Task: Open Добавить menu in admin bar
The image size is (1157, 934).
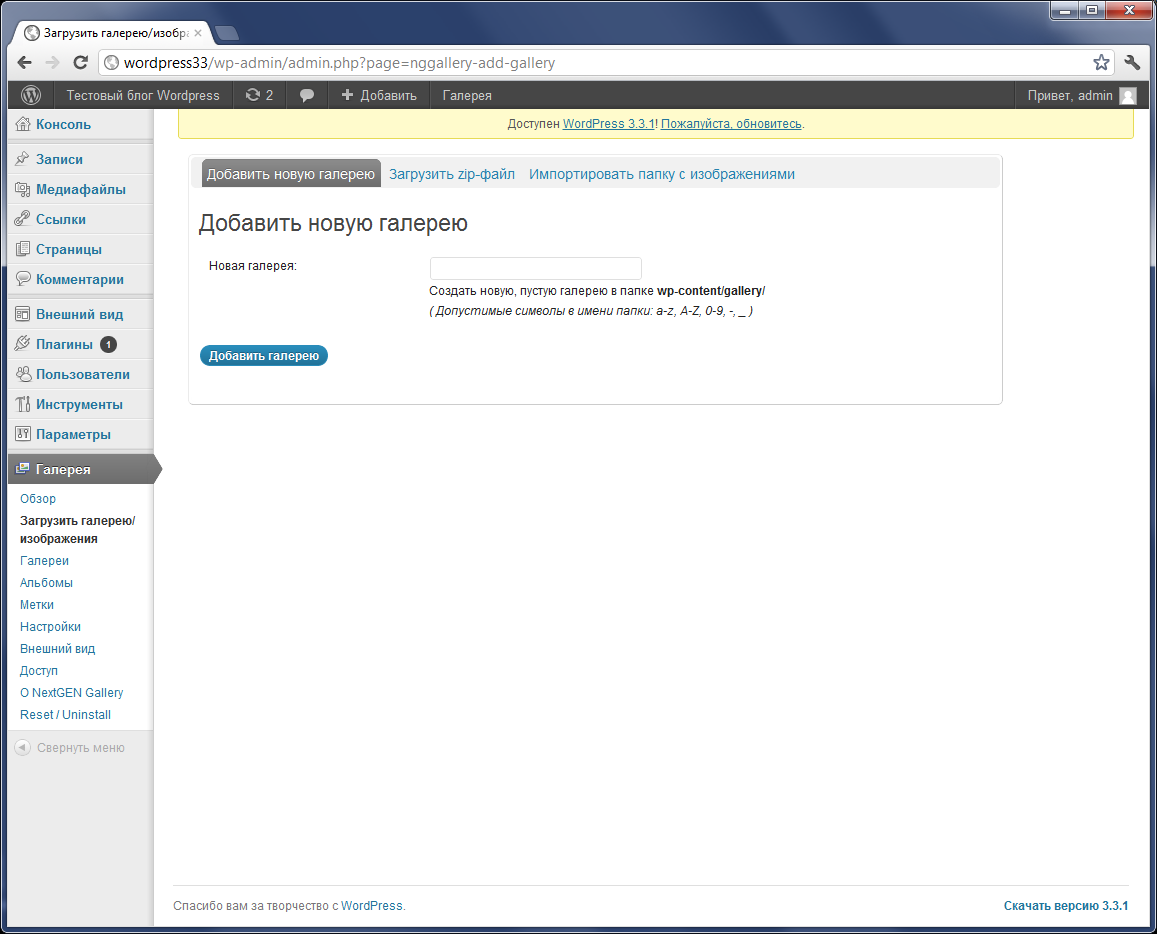Action: click(x=379, y=95)
